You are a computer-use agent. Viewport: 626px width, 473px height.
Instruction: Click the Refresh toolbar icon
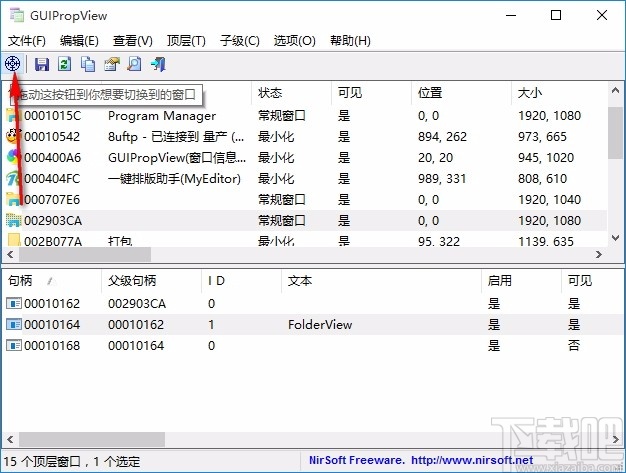(x=65, y=64)
